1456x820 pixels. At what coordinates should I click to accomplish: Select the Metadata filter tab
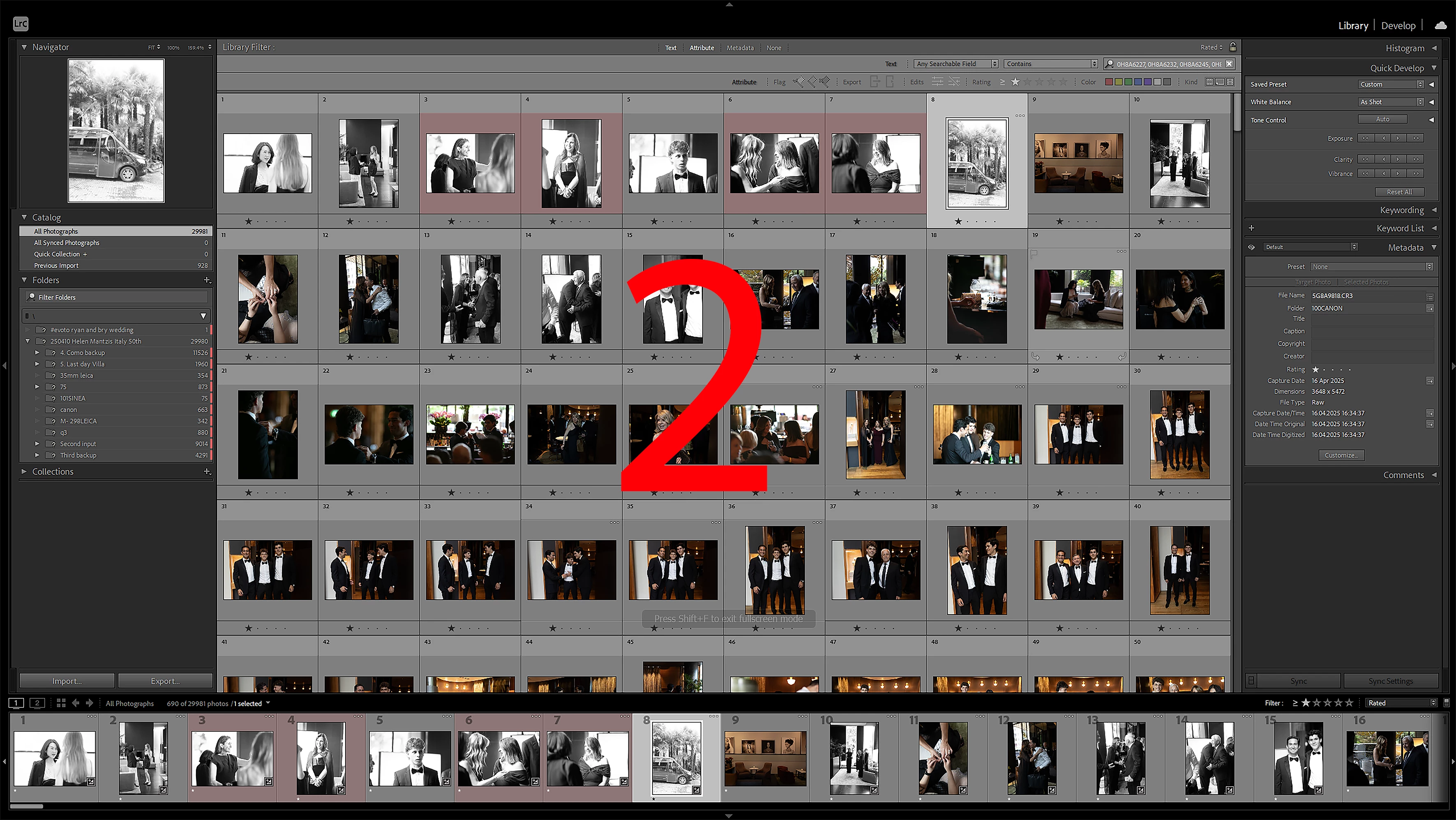coord(740,48)
